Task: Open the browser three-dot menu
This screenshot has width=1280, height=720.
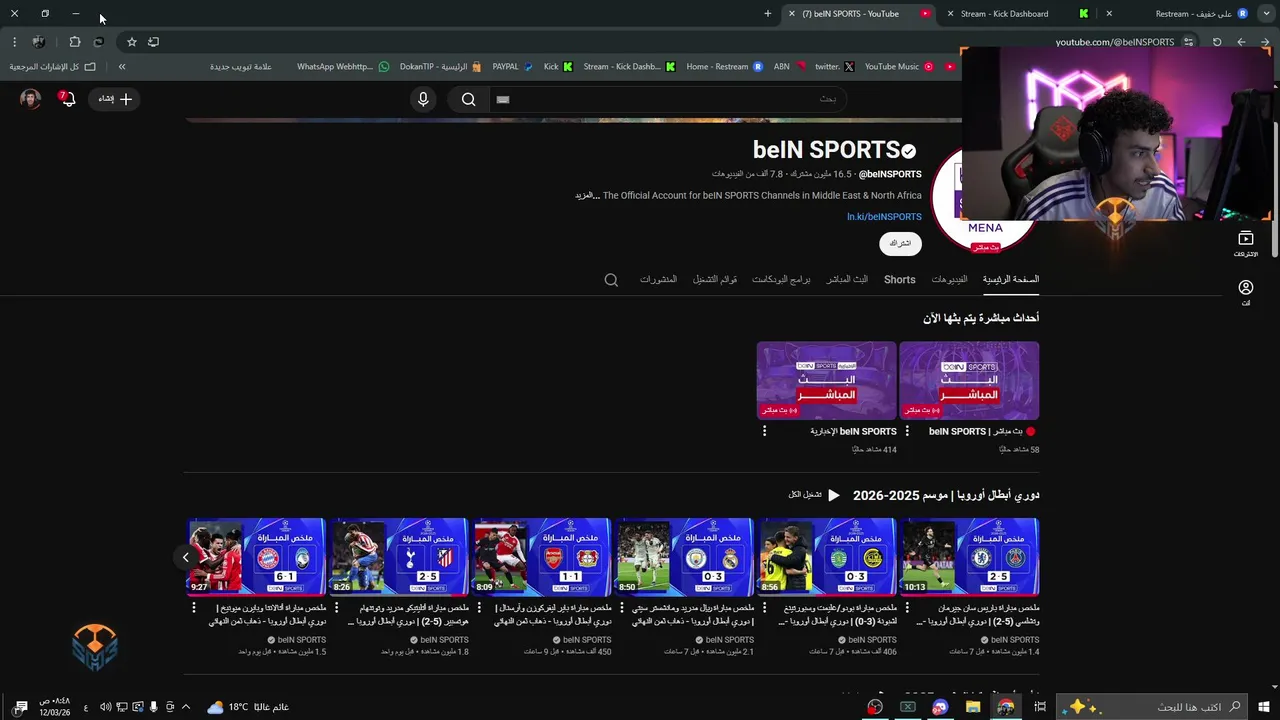Action: click(14, 42)
